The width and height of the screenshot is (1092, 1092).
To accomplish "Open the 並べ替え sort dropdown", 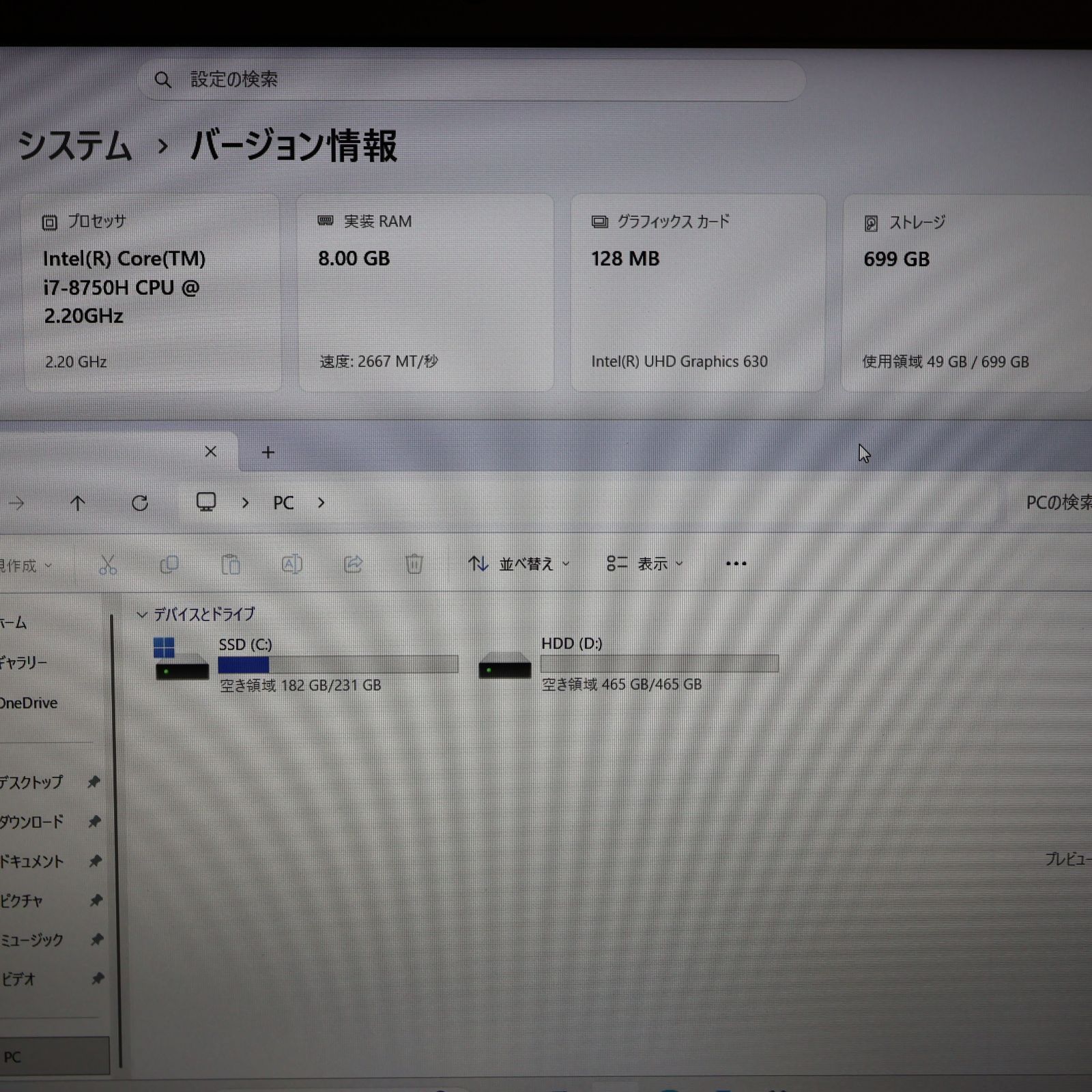I will (x=519, y=564).
